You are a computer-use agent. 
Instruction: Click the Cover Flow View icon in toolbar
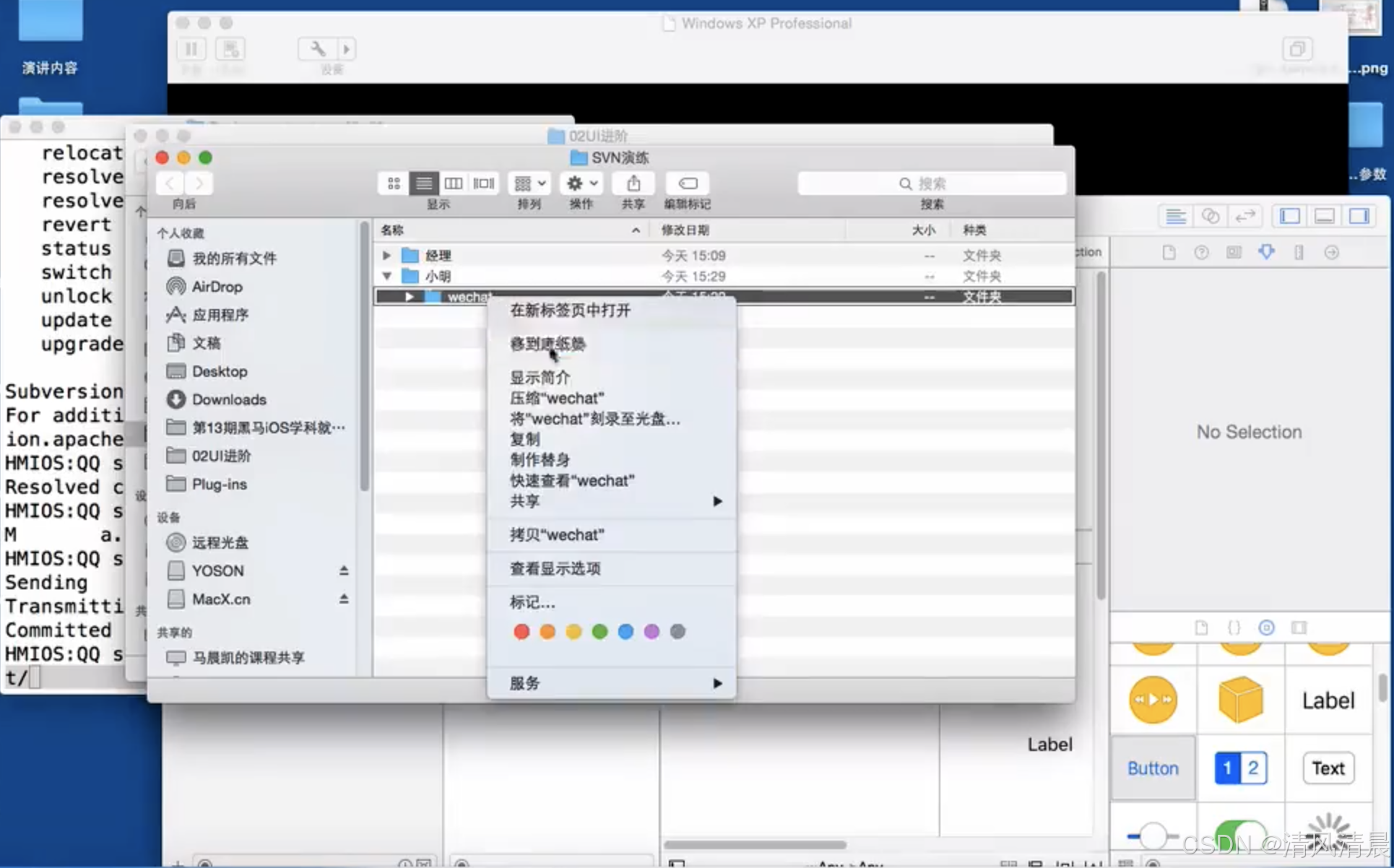pos(485,183)
